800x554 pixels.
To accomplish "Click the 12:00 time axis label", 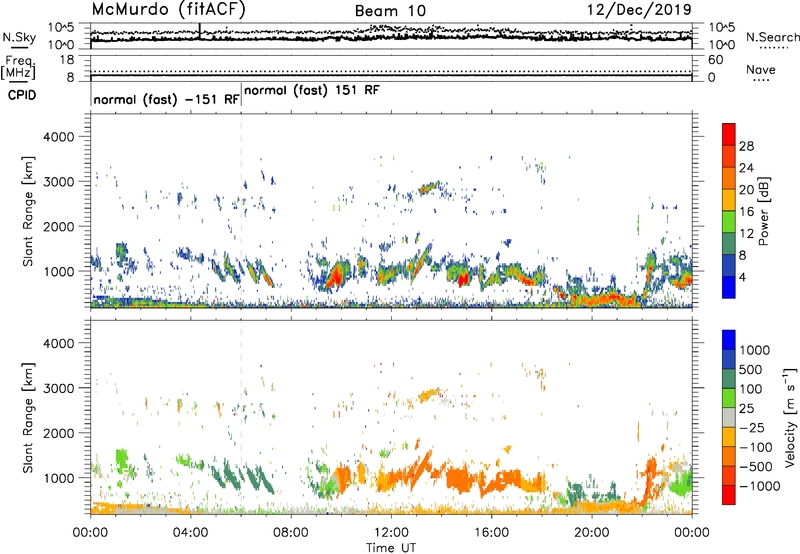I will [391, 532].
